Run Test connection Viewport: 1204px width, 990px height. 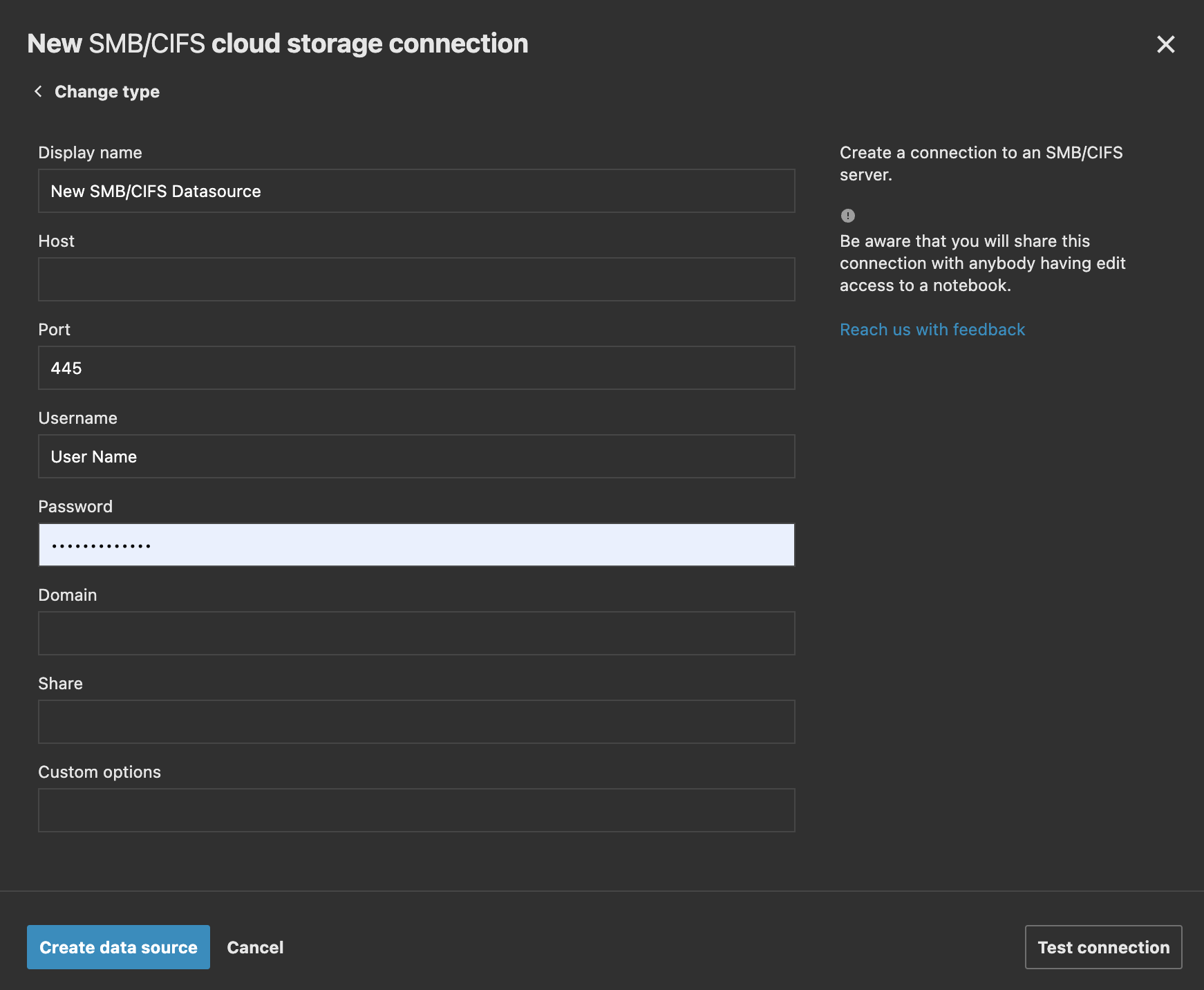click(x=1102, y=947)
